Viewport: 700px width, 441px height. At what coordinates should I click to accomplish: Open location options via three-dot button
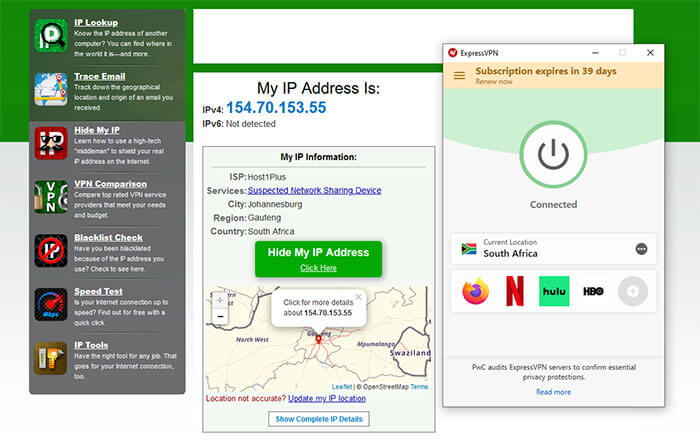click(x=642, y=249)
